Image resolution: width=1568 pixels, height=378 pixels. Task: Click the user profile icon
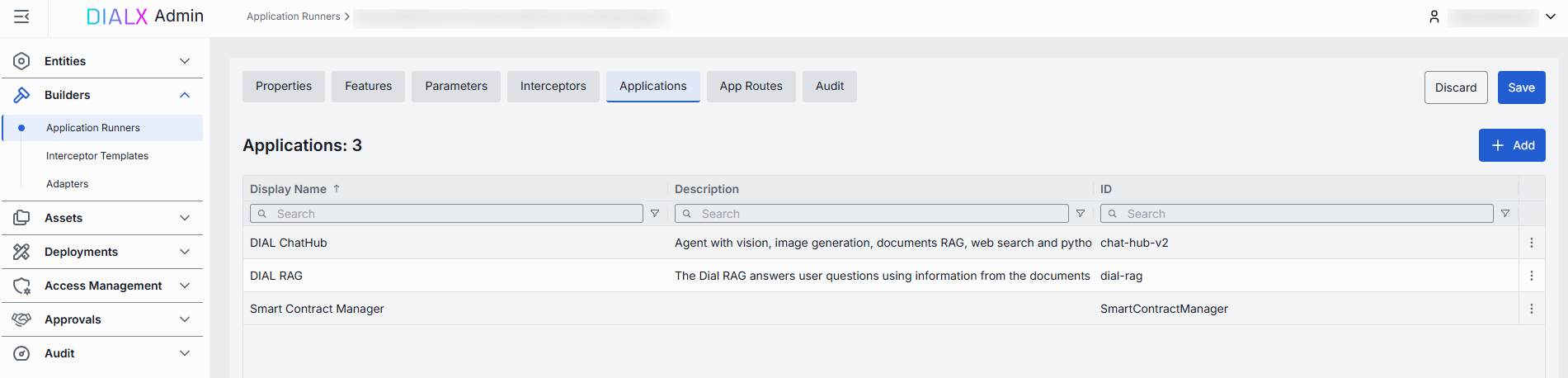coord(1434,17)
